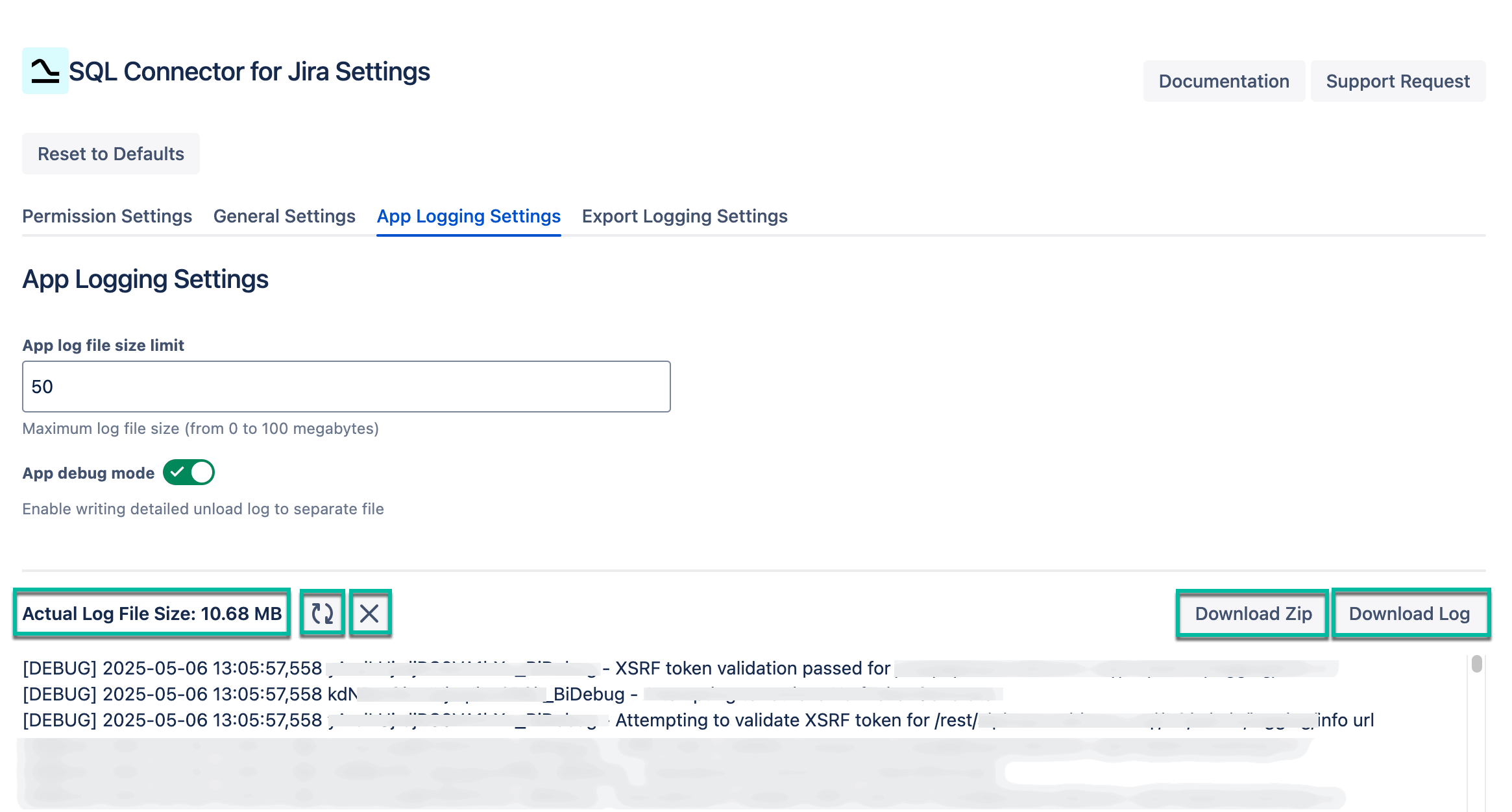Open the Documentation page
The height and width of the screenshot is (812, 1512).
click(x=1224, y=80)
